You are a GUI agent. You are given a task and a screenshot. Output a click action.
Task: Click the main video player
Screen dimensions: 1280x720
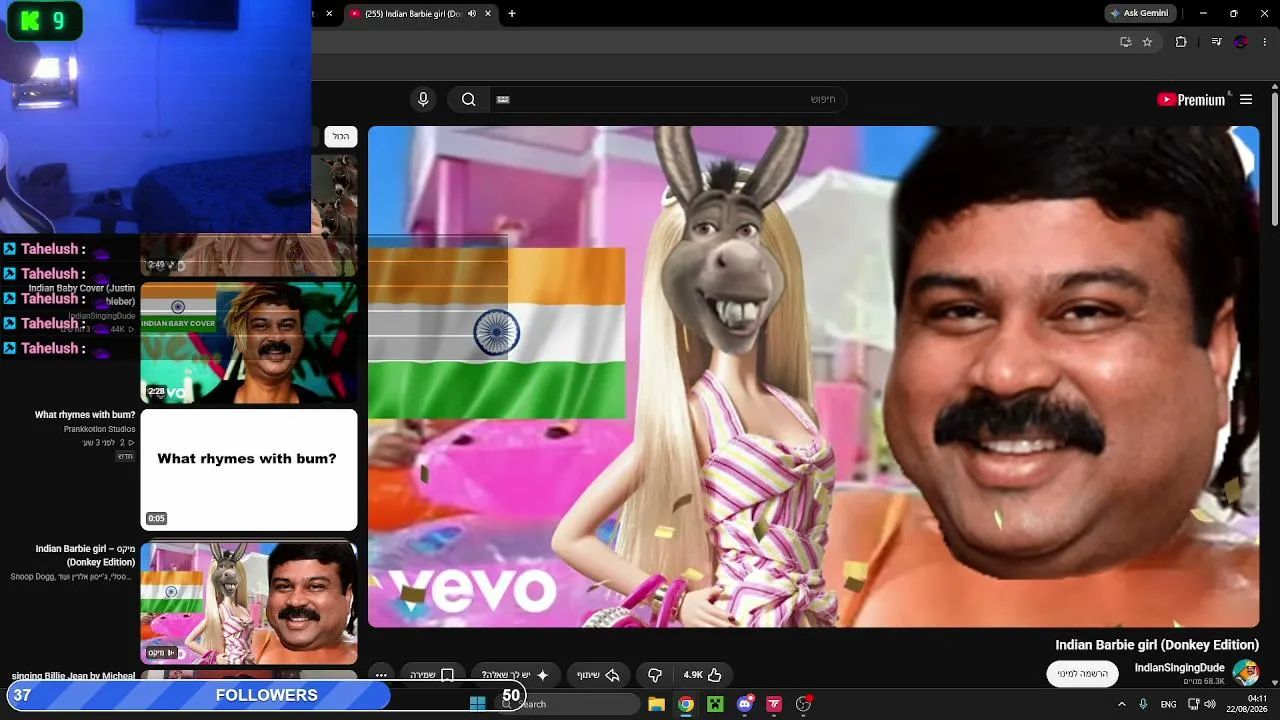[813, 377]
